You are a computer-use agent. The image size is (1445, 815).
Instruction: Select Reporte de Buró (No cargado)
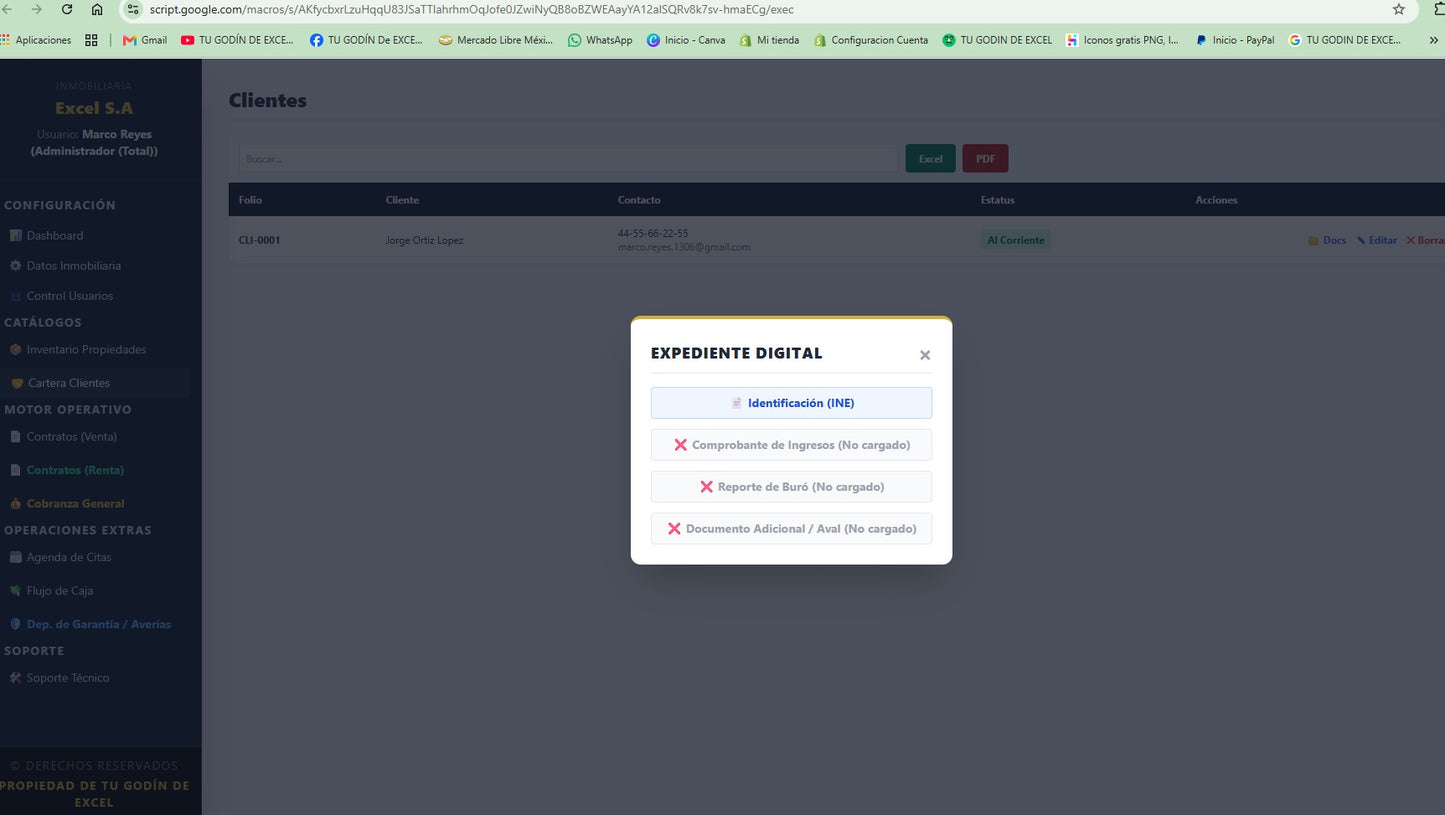791,487
